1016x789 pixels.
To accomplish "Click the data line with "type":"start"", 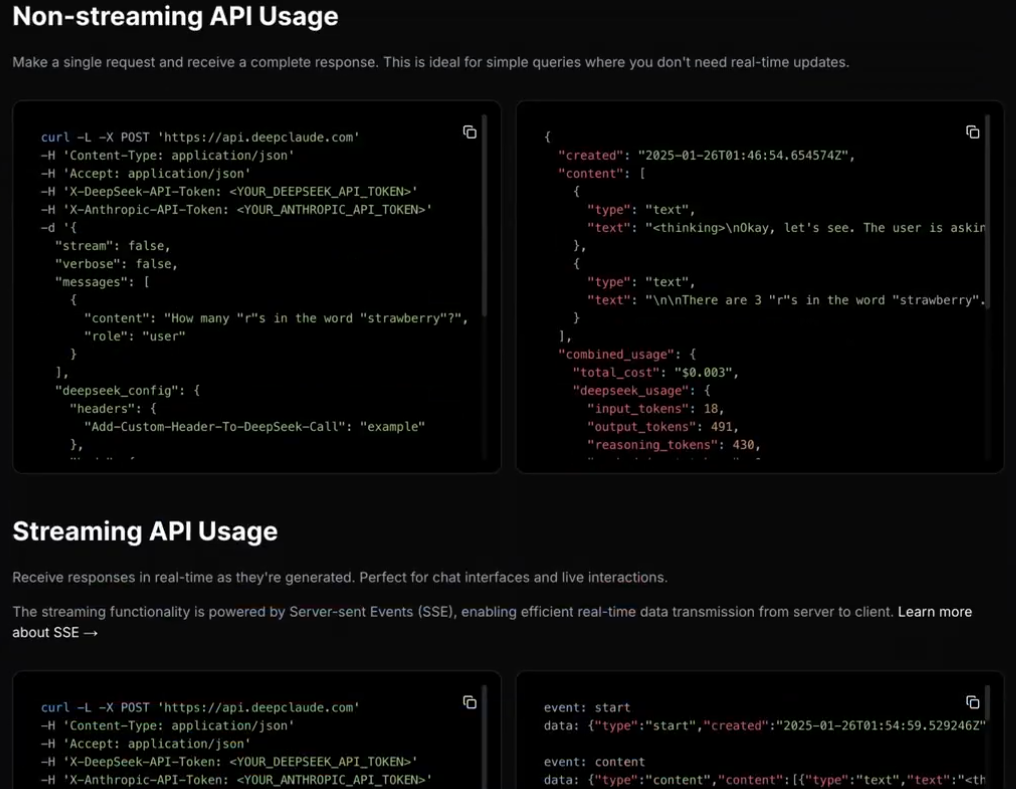I will click(x=765, y=726).
